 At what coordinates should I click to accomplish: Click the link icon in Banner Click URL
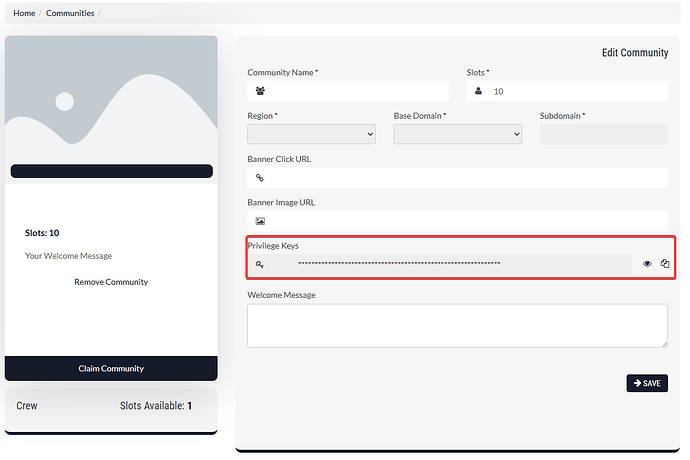[260, 178]
